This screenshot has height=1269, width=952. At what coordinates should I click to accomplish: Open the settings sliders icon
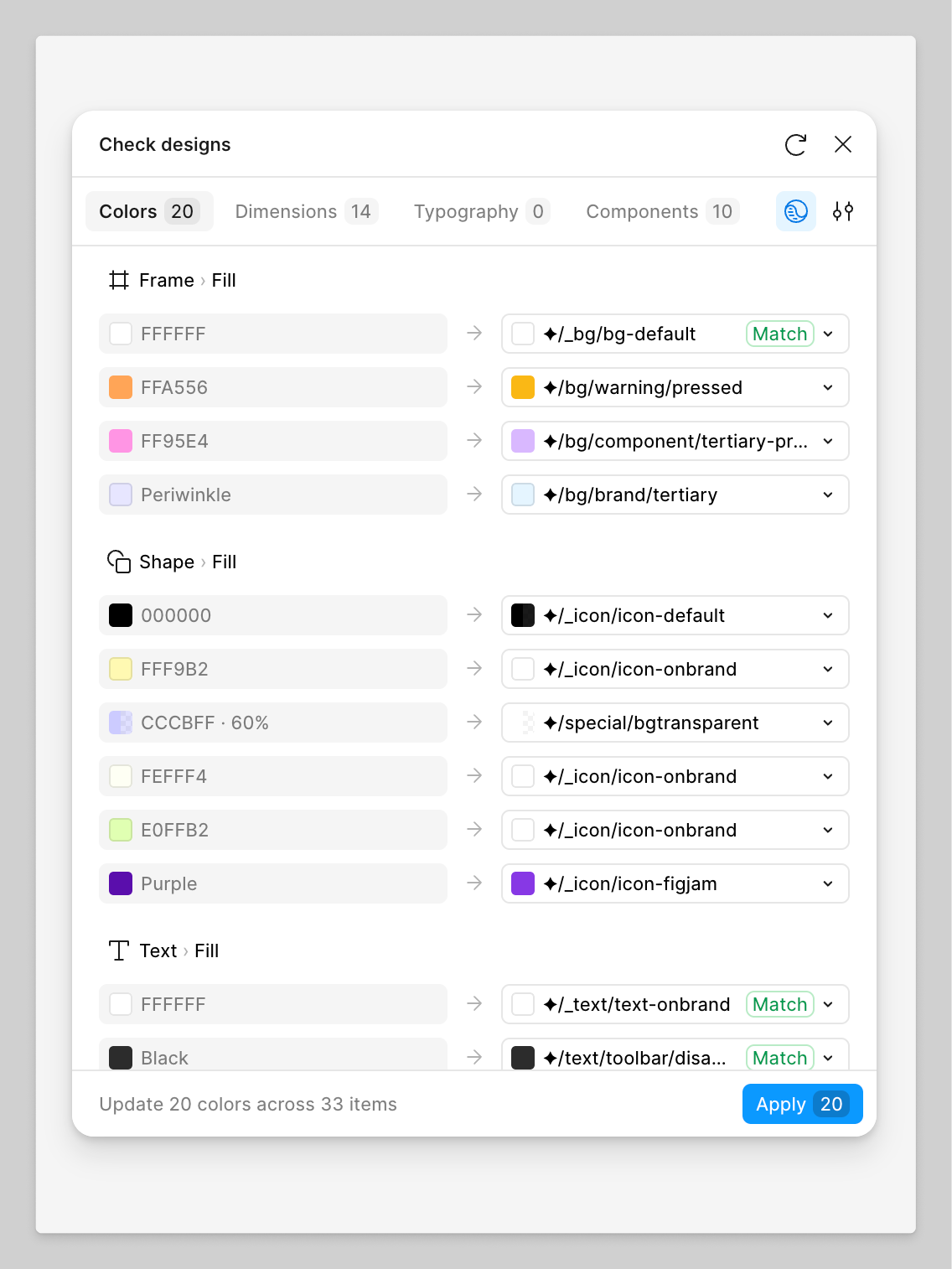(843, 211)
